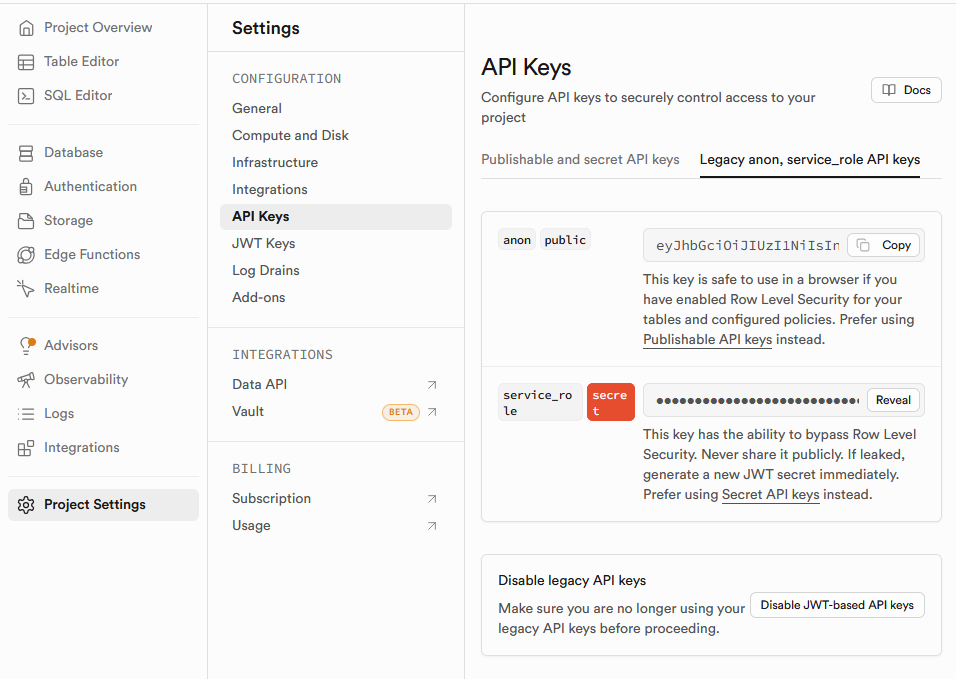This screenshot has width=956, height=679.
Task: Follow the Secret API keys link
Action: click(771, 494)
